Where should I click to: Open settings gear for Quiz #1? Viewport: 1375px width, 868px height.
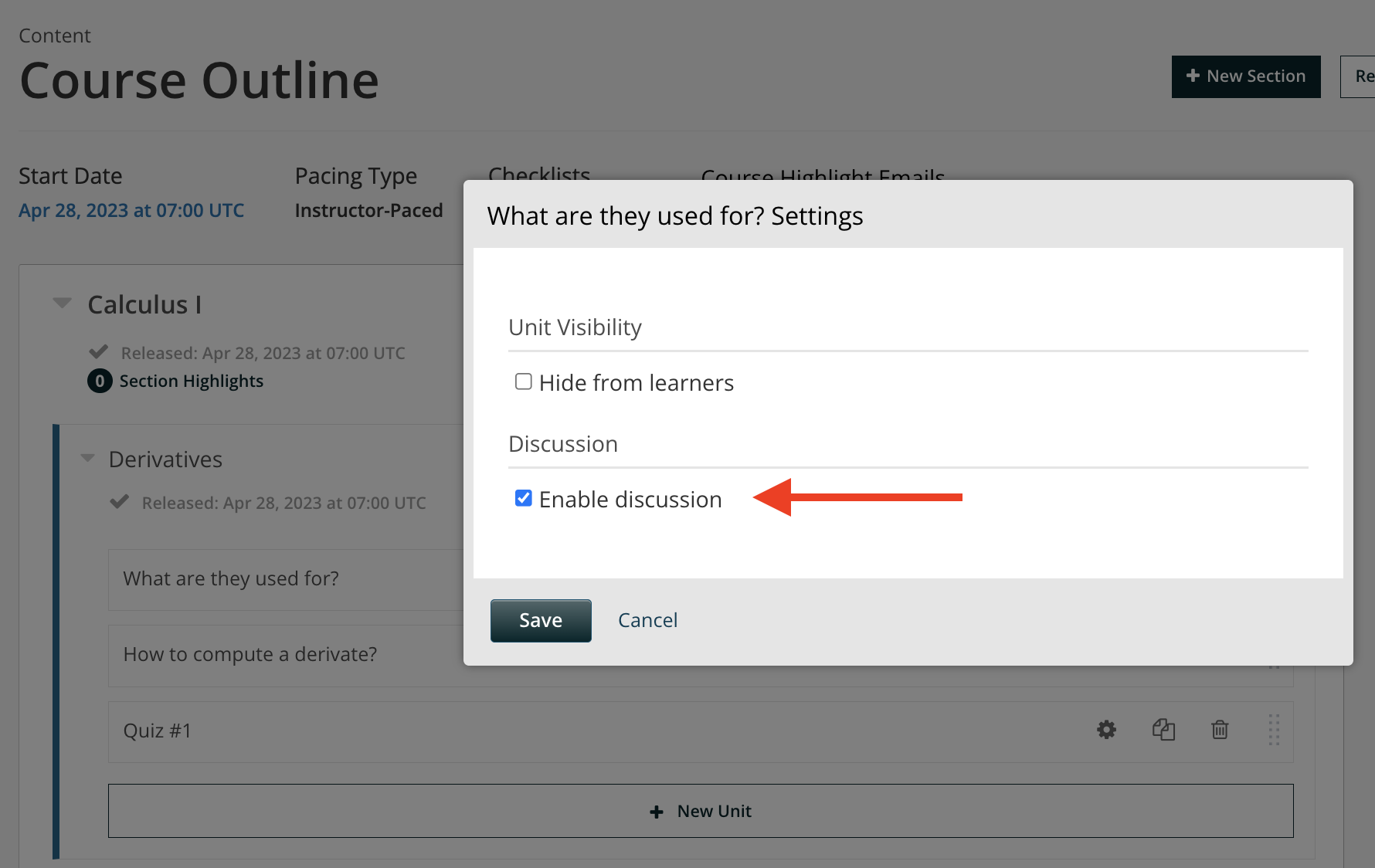pos(1106,730)
